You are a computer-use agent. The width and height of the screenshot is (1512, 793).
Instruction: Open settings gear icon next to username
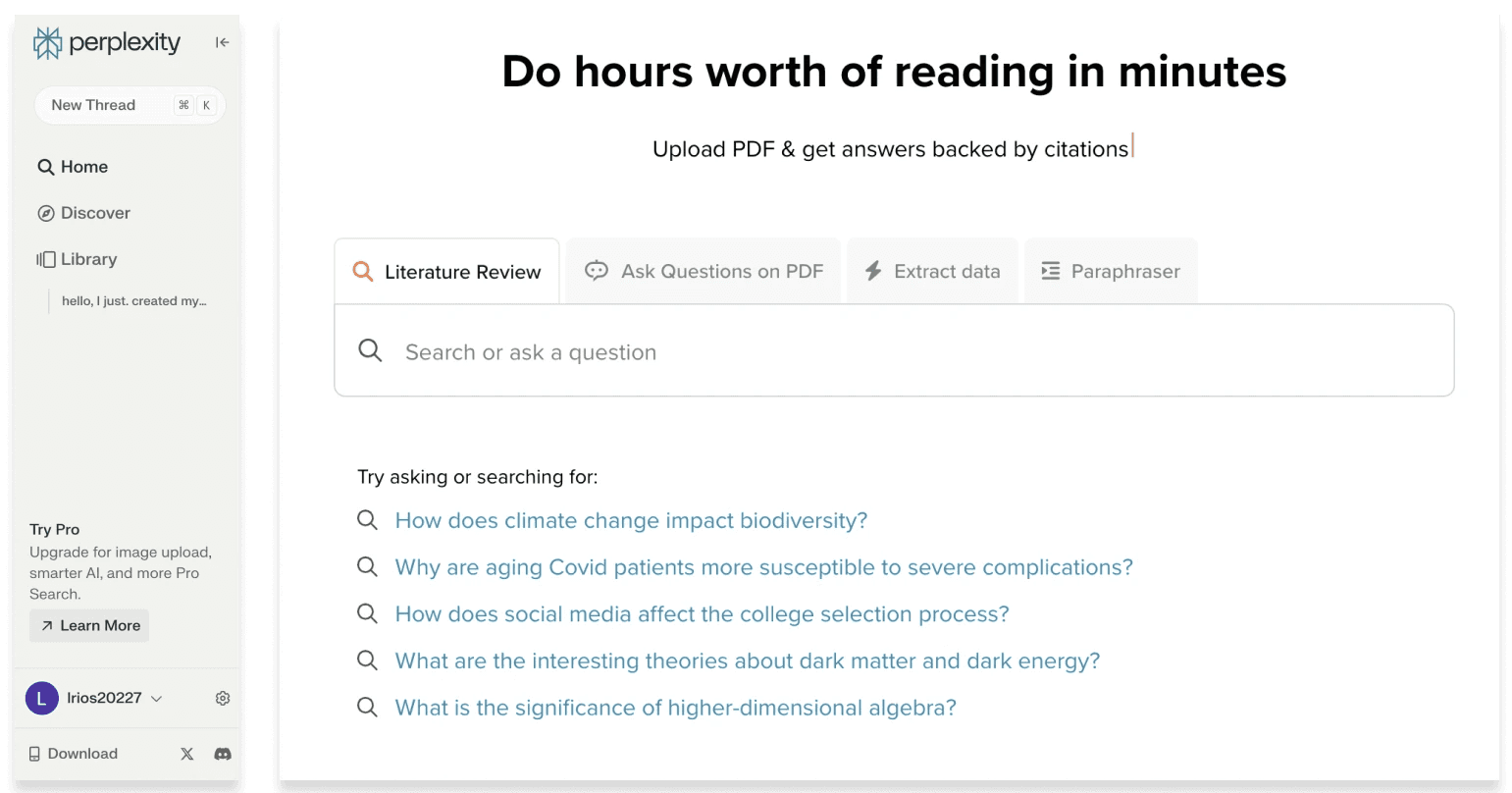[223, 698]
